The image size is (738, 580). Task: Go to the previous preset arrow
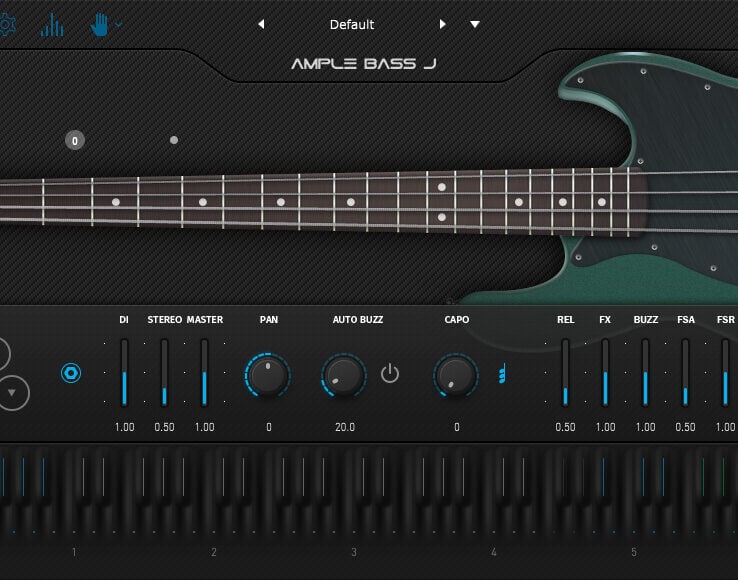[261, 24]
